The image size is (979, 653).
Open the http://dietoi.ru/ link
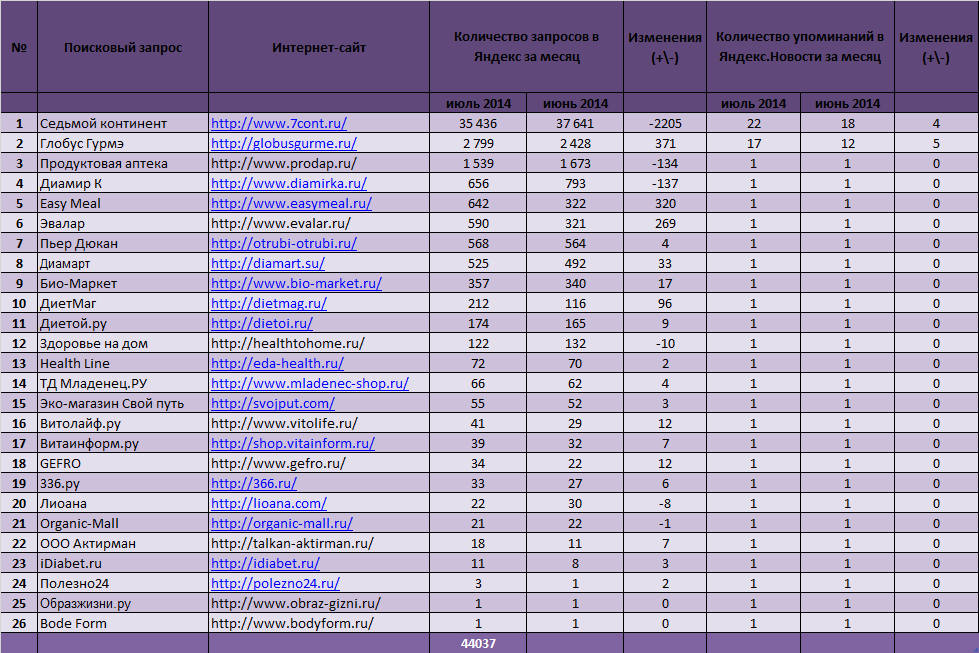coord(262,323)
